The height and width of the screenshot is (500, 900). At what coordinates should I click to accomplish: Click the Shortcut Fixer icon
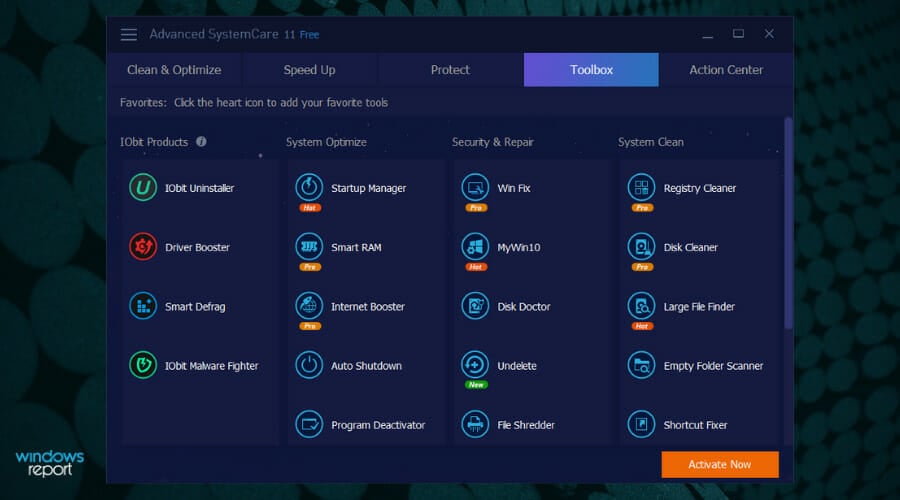pyautogui.click(x=642, y=424)
